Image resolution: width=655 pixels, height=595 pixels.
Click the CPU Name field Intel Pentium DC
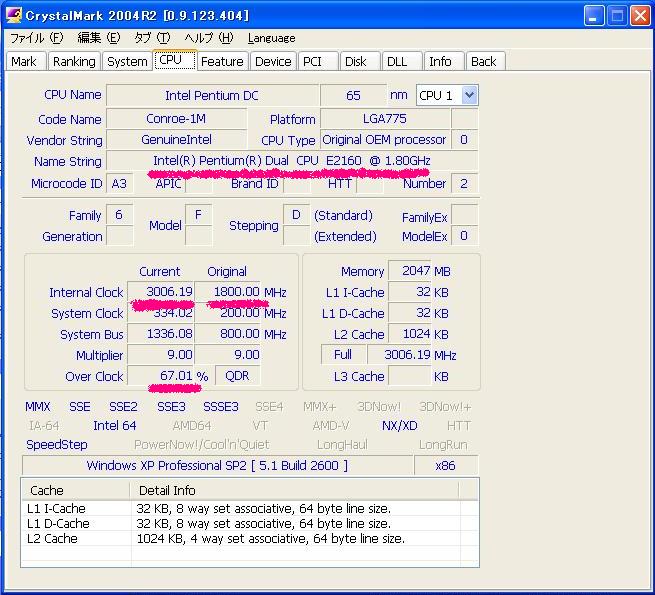pyautogui.click(x=212, y=95)
